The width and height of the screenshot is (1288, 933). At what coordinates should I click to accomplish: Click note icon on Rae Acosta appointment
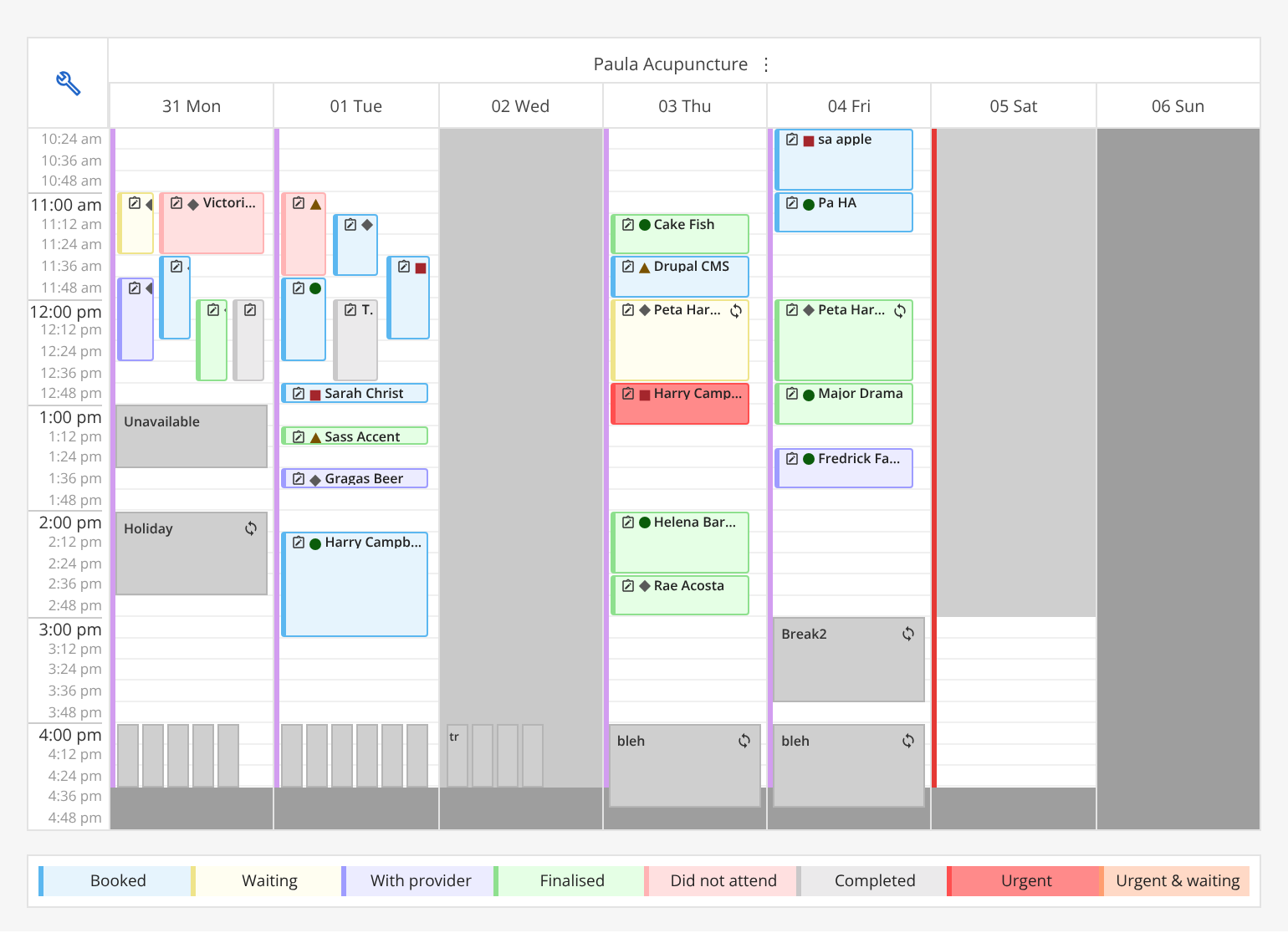[628, 586]
